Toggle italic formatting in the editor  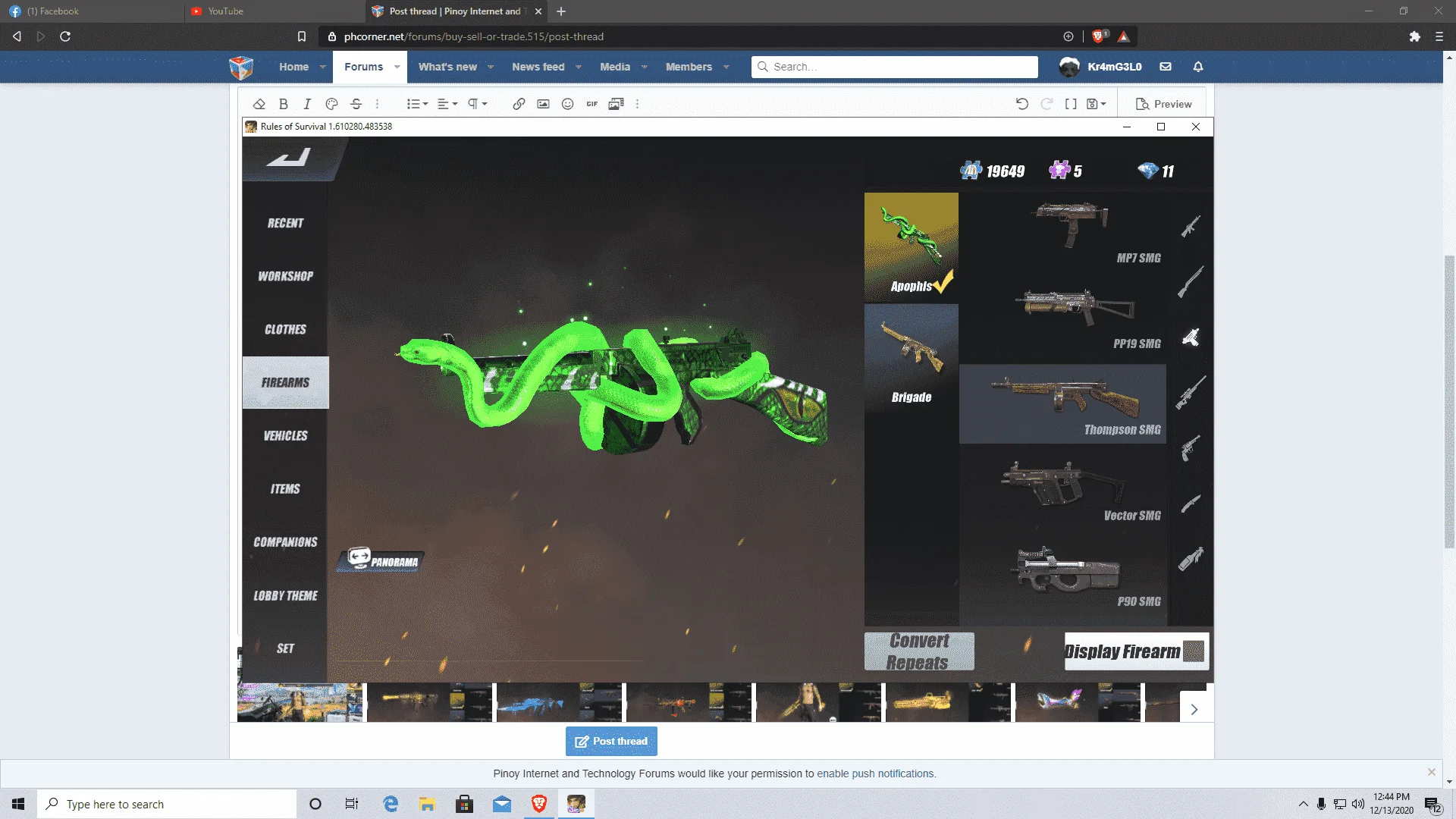click(307, 104)
